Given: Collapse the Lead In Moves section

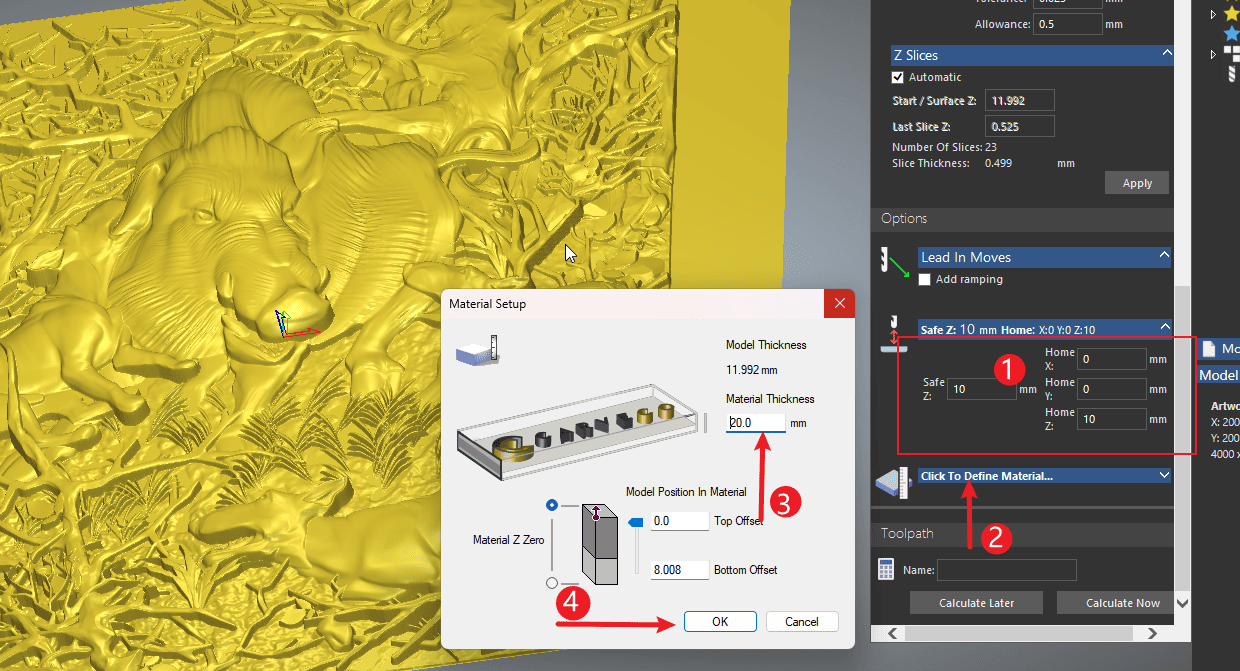Looking at the screenshot, I should click(x=1164, y=257).
